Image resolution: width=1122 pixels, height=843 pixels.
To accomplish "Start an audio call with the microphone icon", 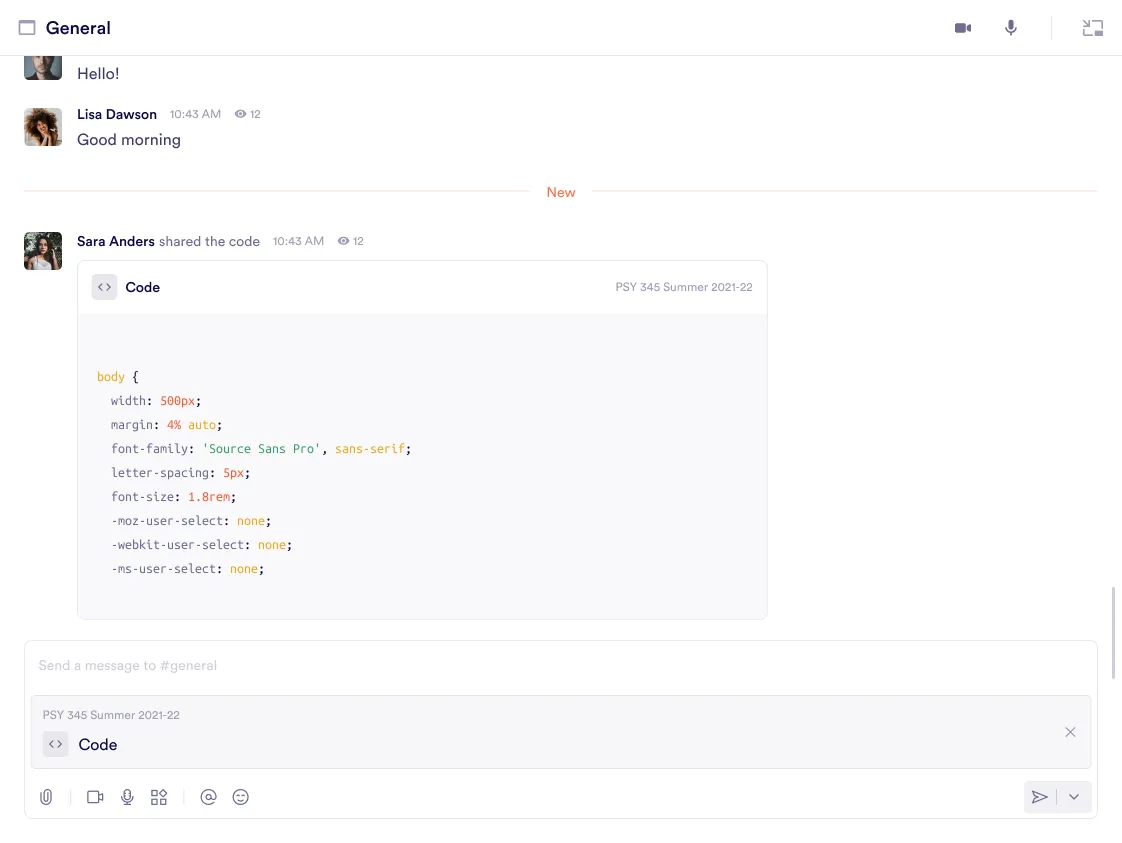I will tap(1010, 28).
